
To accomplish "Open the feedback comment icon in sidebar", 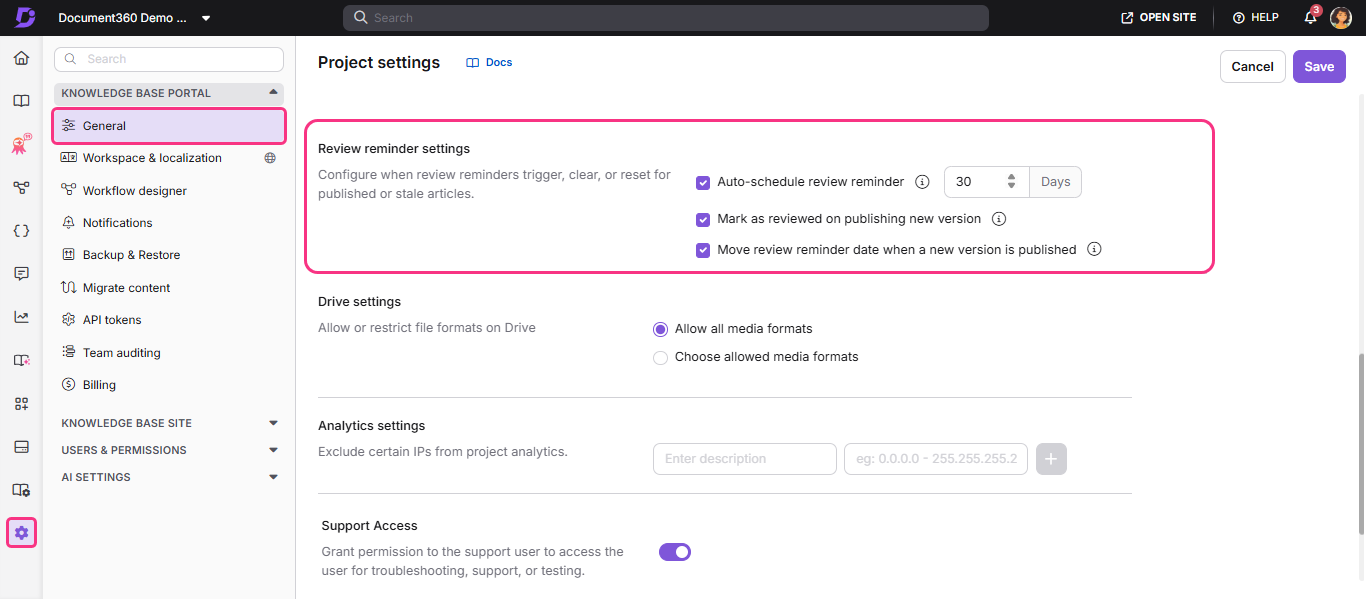I will pos(21,273).
